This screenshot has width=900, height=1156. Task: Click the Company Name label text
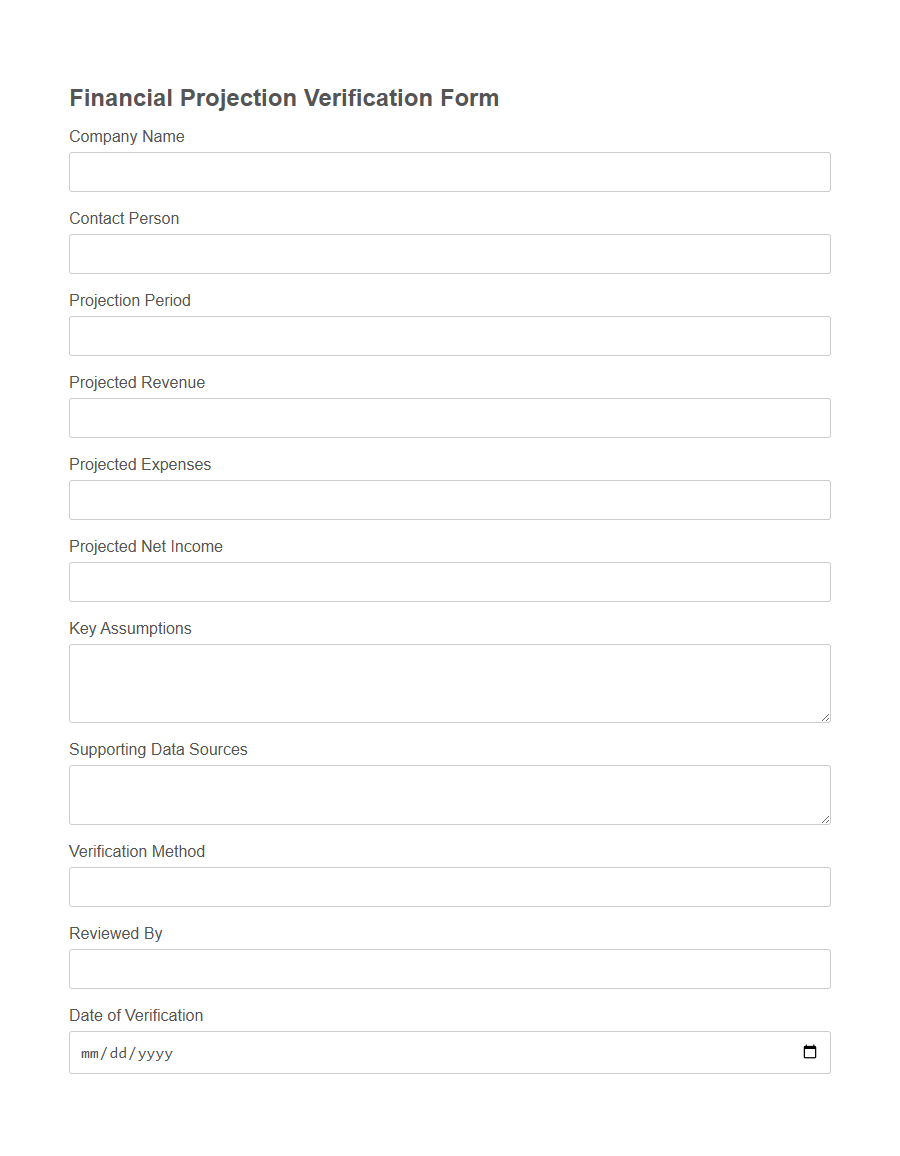(x=126, y=136)
